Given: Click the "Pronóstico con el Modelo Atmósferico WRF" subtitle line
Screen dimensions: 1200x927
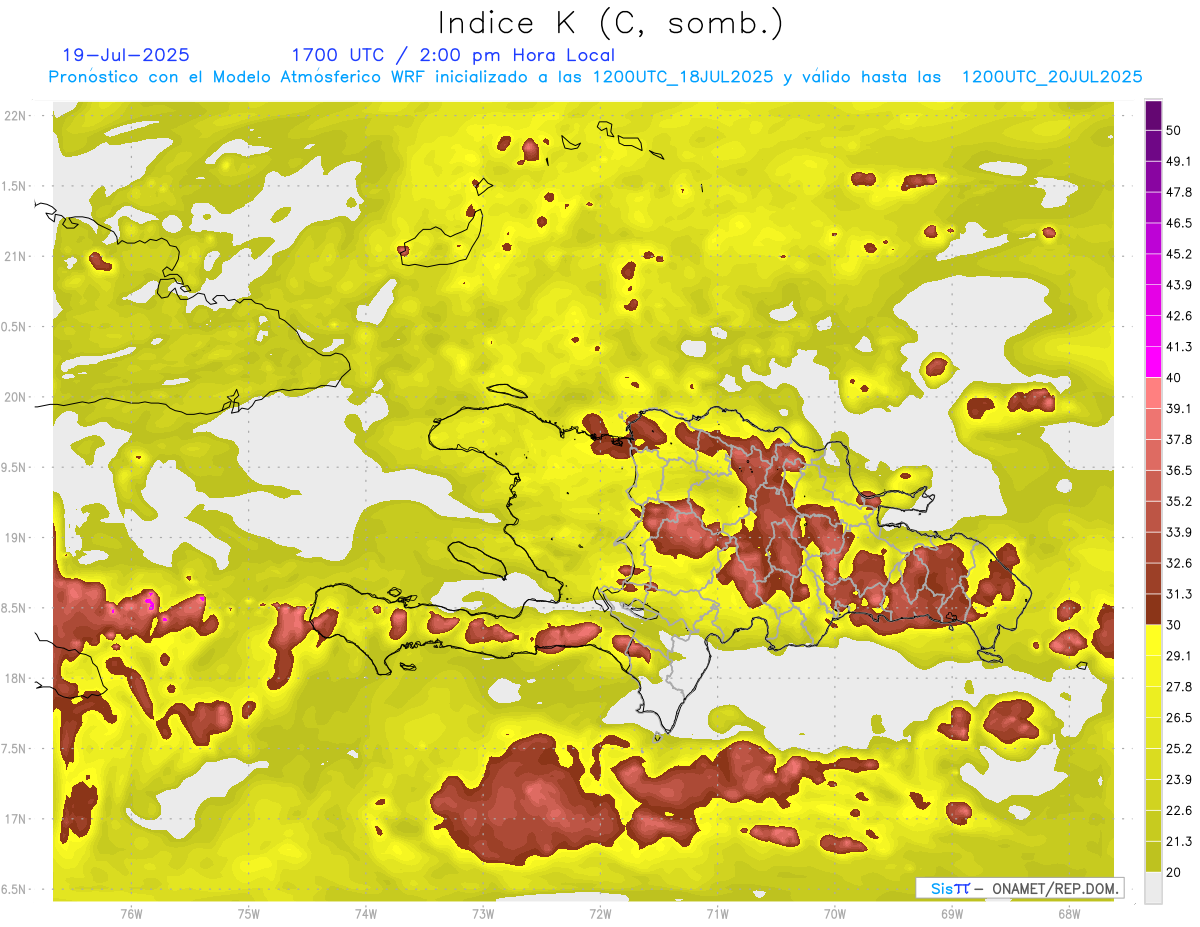Looking at the screenshot, I should [596, 77].
